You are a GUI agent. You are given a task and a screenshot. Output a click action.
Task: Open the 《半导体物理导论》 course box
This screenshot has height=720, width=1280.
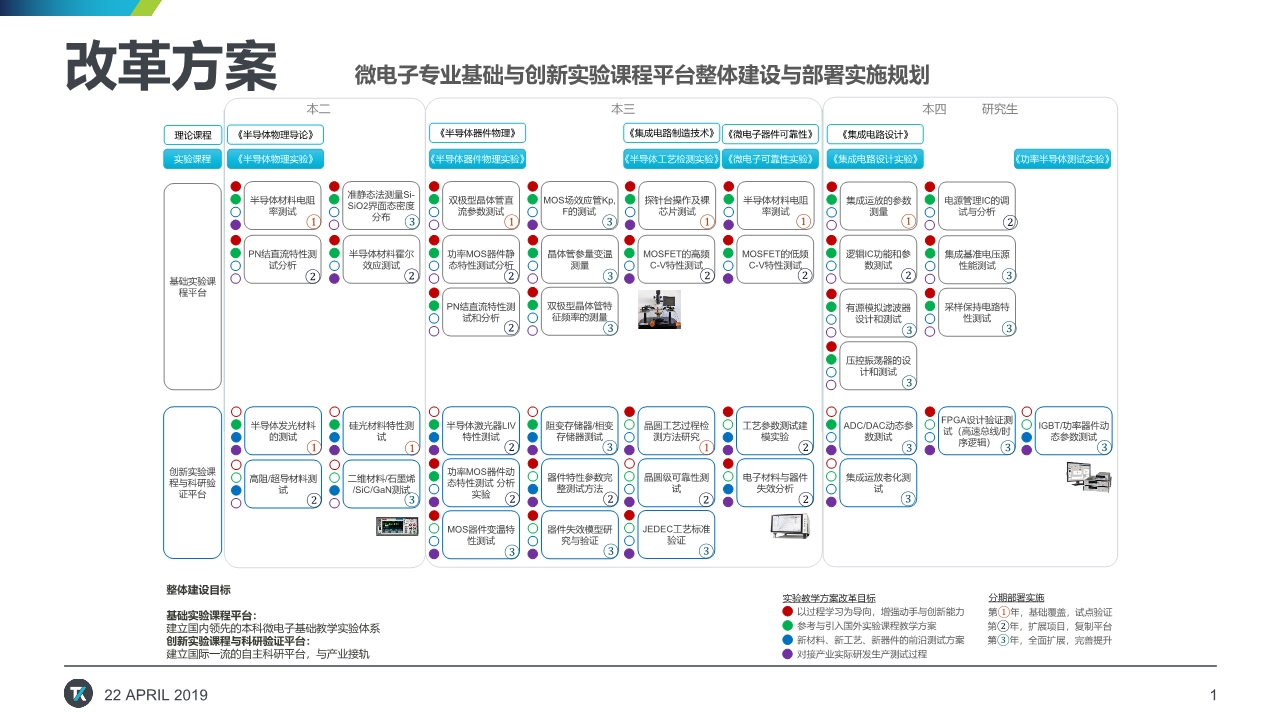pos(276,135)
